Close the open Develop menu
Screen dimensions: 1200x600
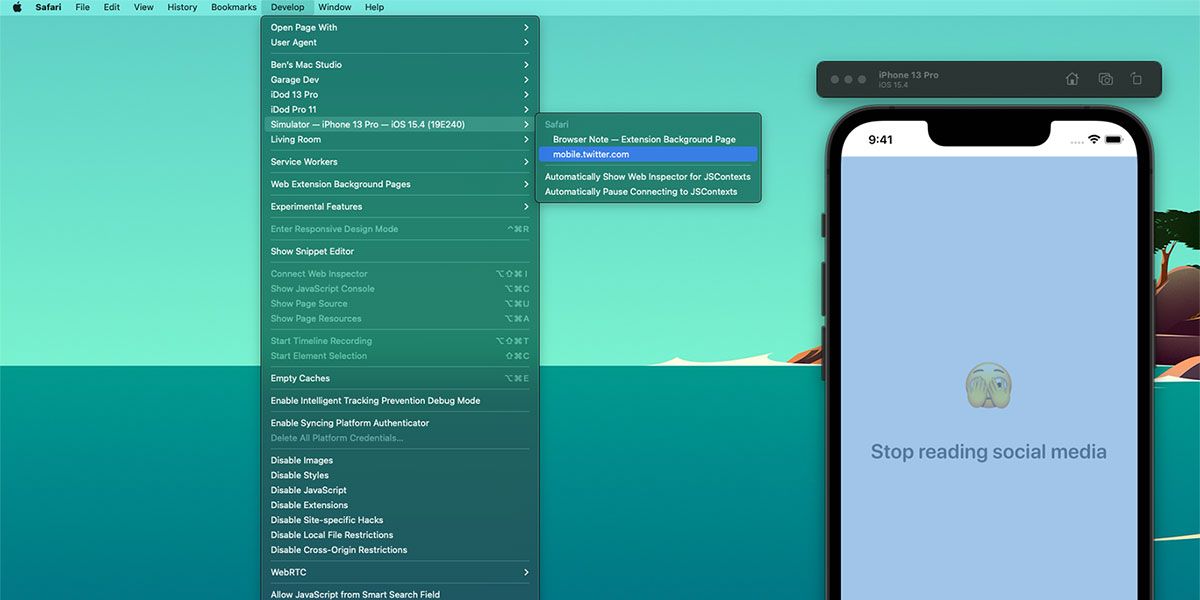click(288, 7)
